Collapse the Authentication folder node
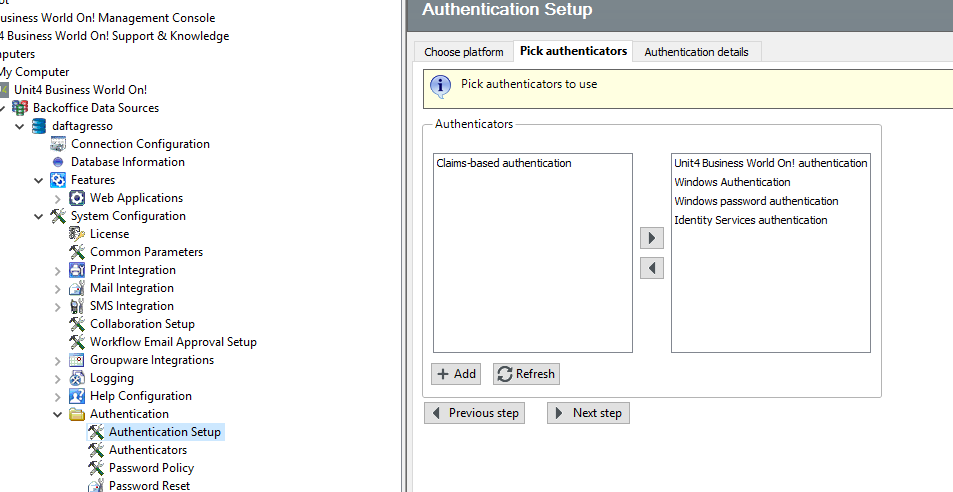Image resolution: width=953 pixels, height=492 pixels. (x=58, y=414)
